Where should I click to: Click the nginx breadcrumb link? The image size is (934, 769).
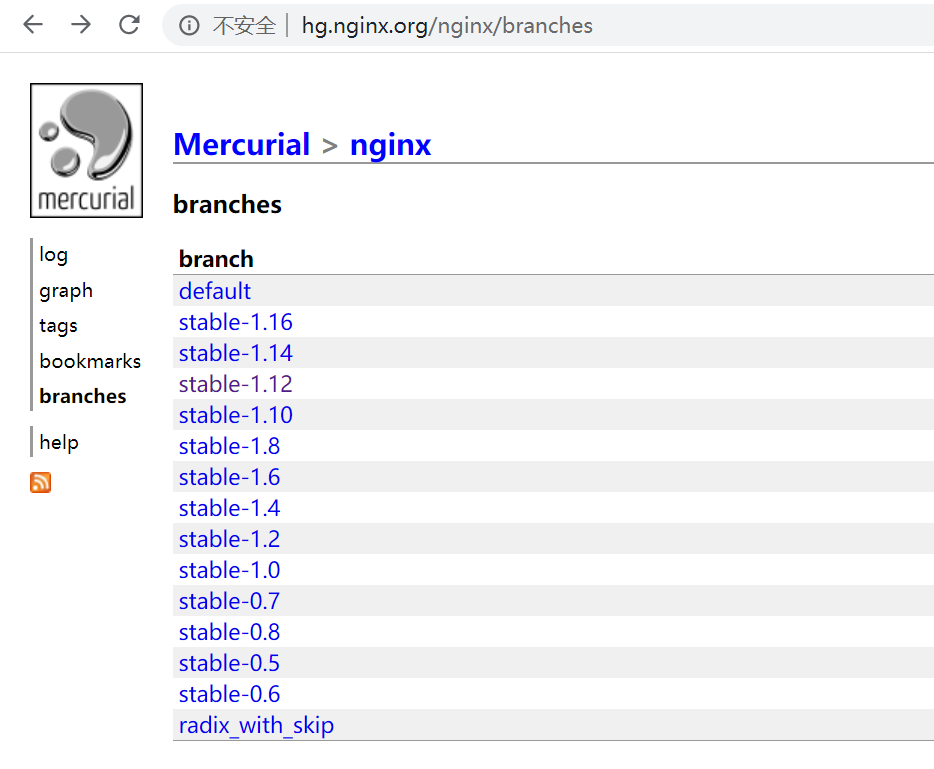click(x=390, y=145)
